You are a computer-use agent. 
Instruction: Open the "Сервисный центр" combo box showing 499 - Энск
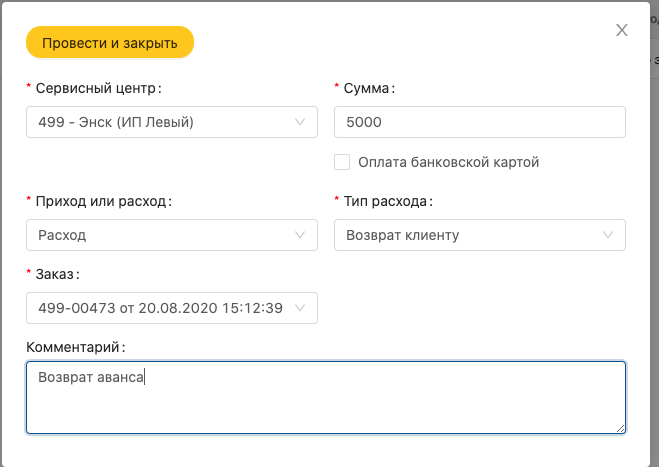click(160, 123)
